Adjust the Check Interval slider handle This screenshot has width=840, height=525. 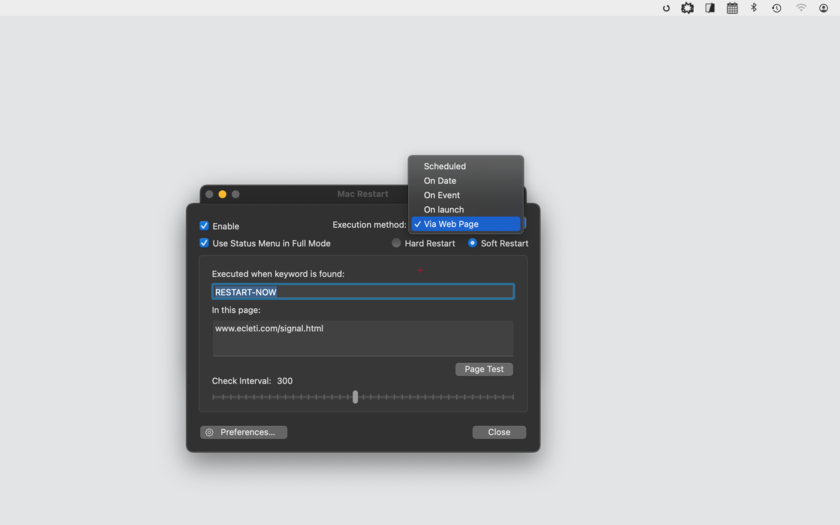[x=355, y=397]
